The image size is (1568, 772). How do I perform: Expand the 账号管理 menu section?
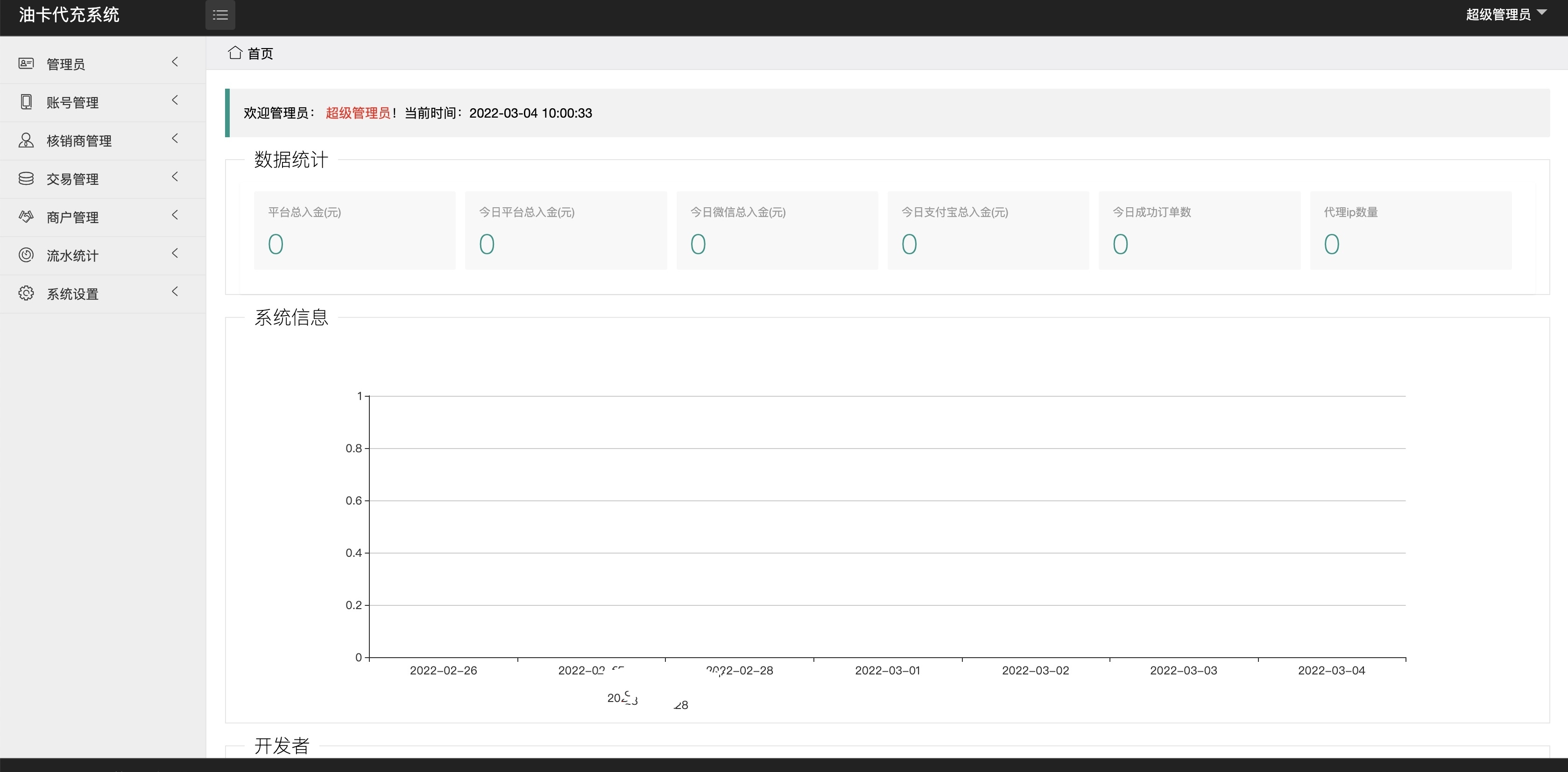pyautogui.click(x=97, y=102)
